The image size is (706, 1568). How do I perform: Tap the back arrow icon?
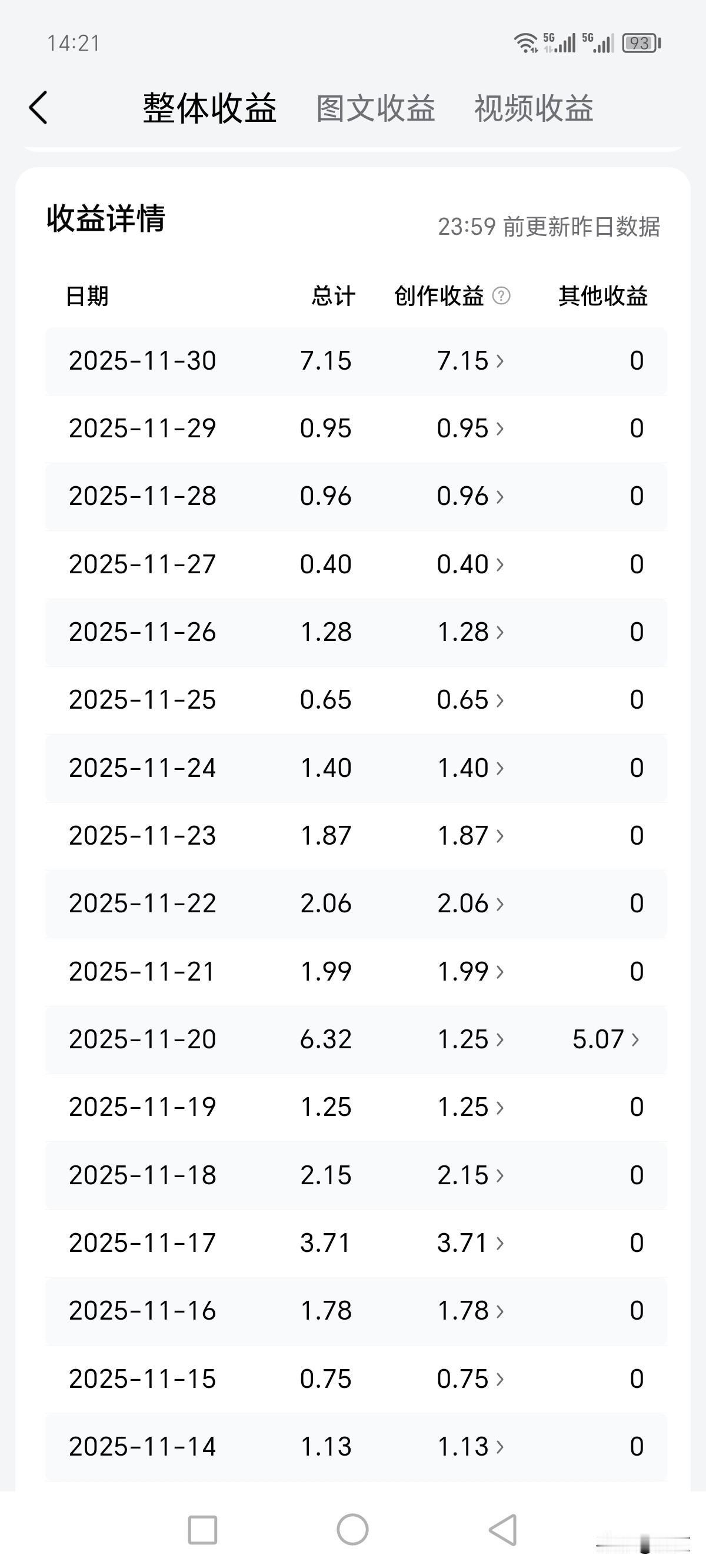(x=38, y=108)
